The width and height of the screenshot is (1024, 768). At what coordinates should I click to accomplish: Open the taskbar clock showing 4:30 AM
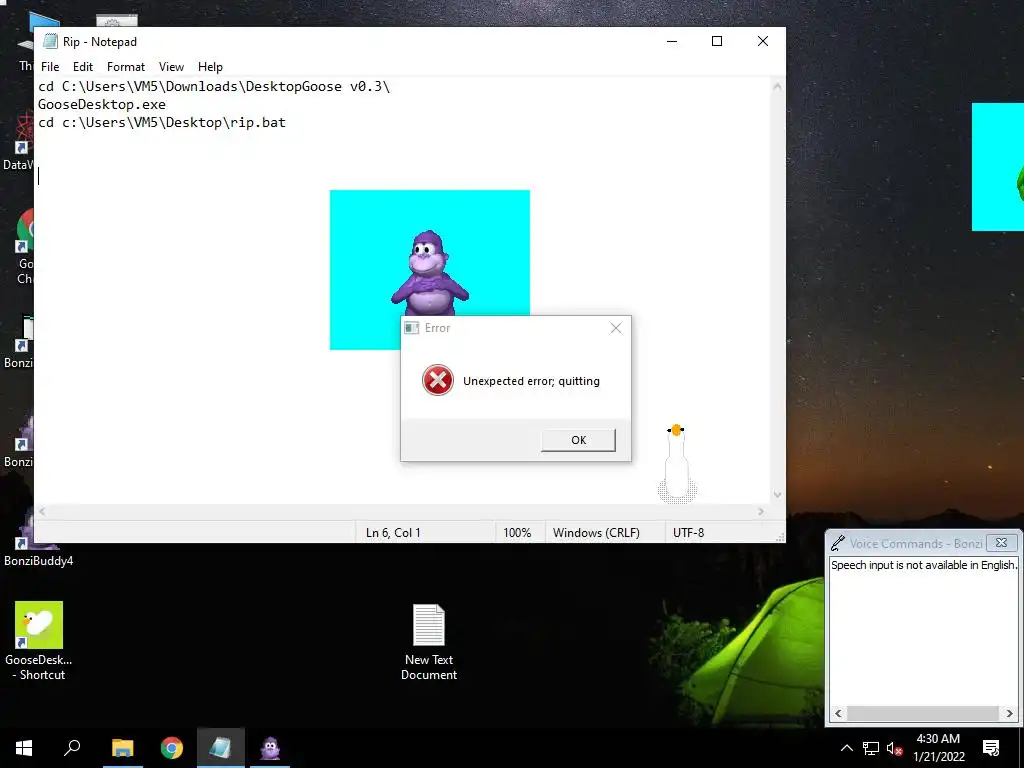tap(938, 739)
